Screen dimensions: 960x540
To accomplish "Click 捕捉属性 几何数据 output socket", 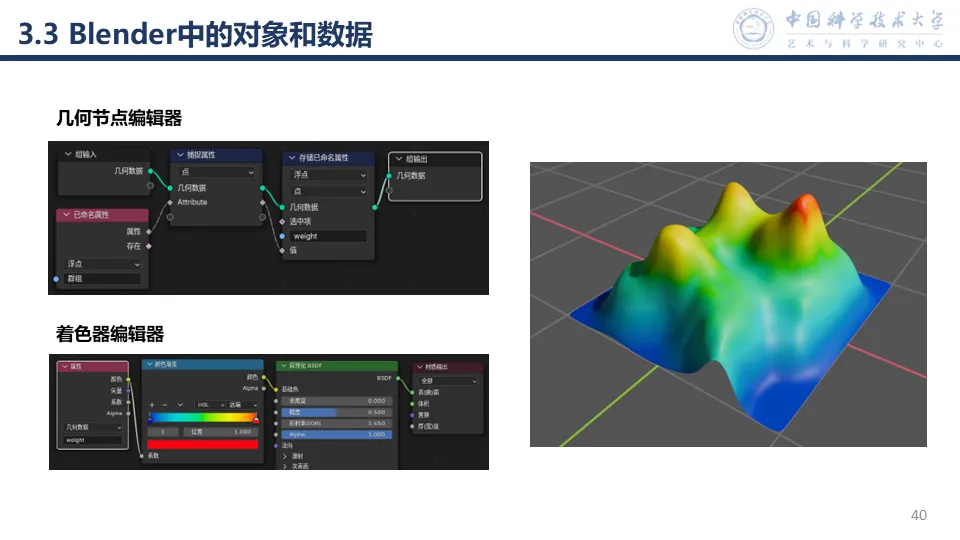I will (x=263, y=188).
